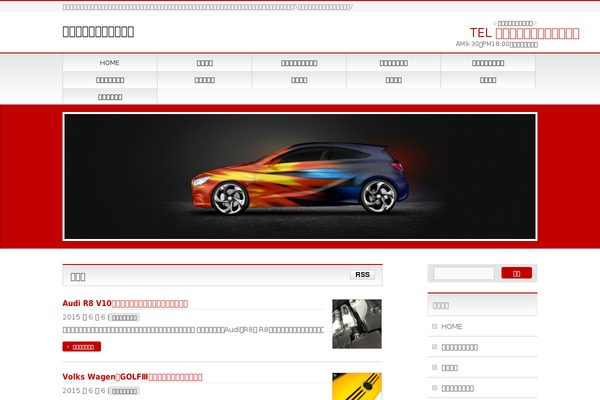Click the category tag beside Audi article date
Viewport: 600px width, 400px height.
(x=124, y=317)
